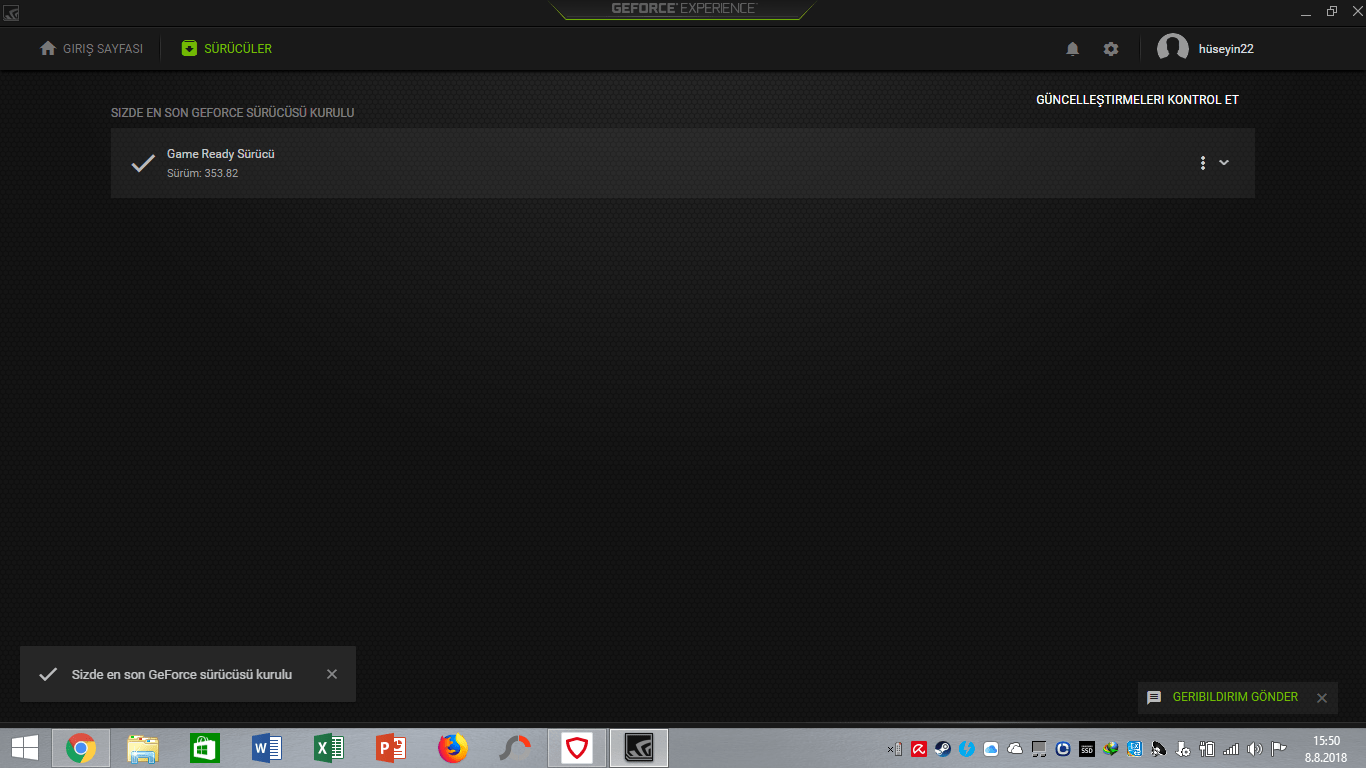Viewport: 1366px width, 768px height.
Task: Click the GeForce Experience logo in title bar
Action: 684,9
